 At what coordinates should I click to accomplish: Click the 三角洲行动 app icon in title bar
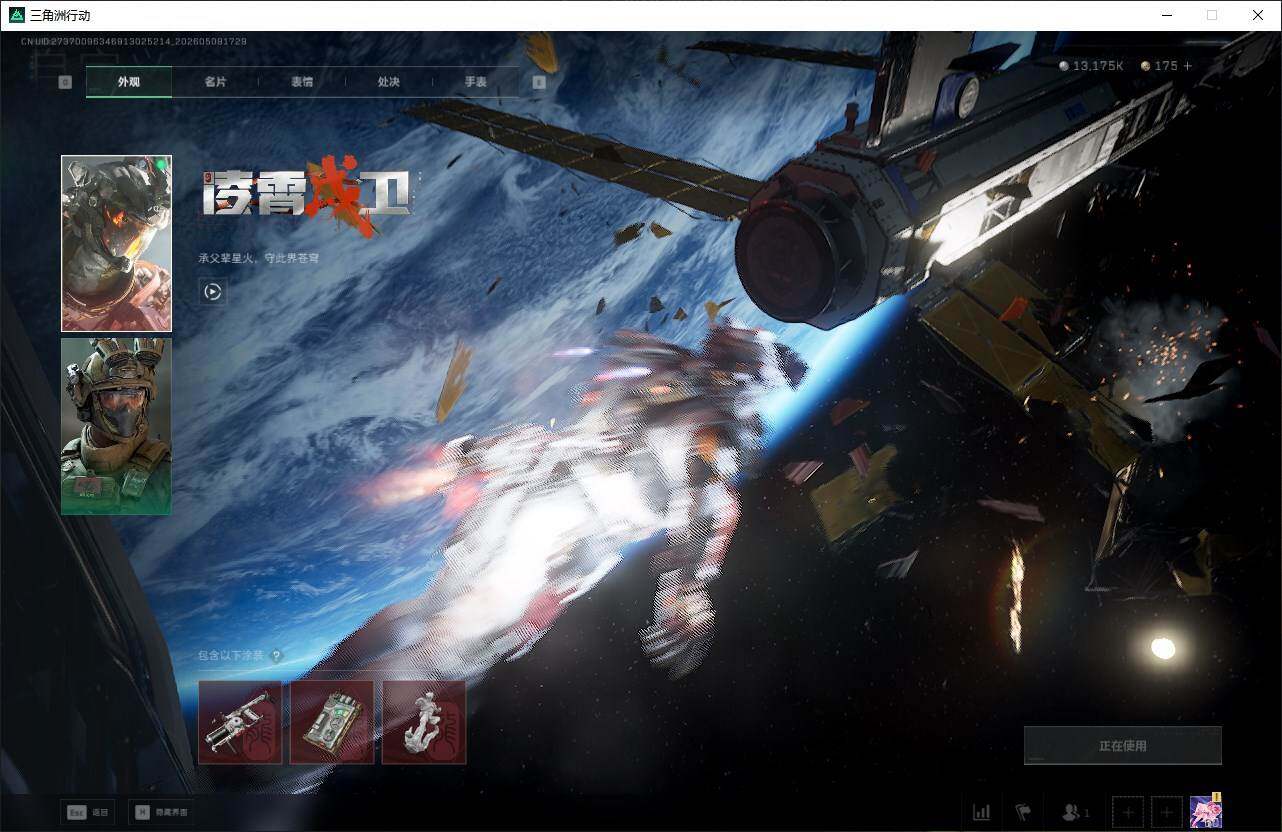pyautogui.click(x=17, y=15)
